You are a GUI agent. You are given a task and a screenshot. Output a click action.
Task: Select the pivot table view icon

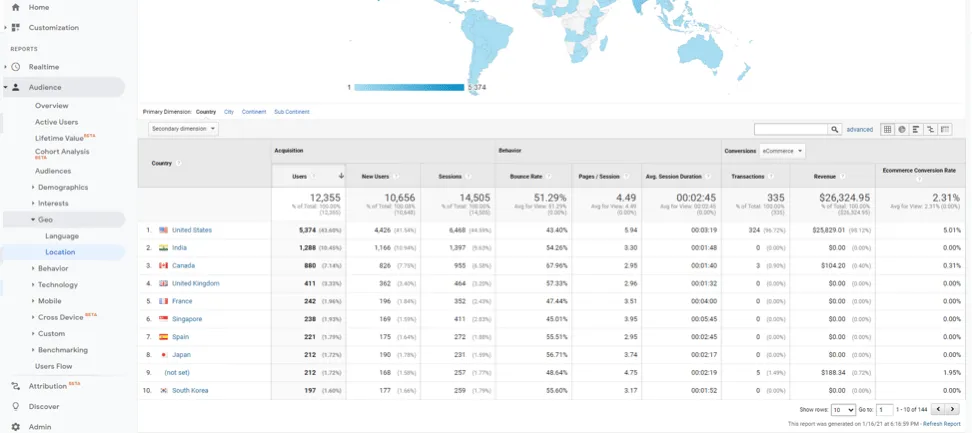click(945, 129)
